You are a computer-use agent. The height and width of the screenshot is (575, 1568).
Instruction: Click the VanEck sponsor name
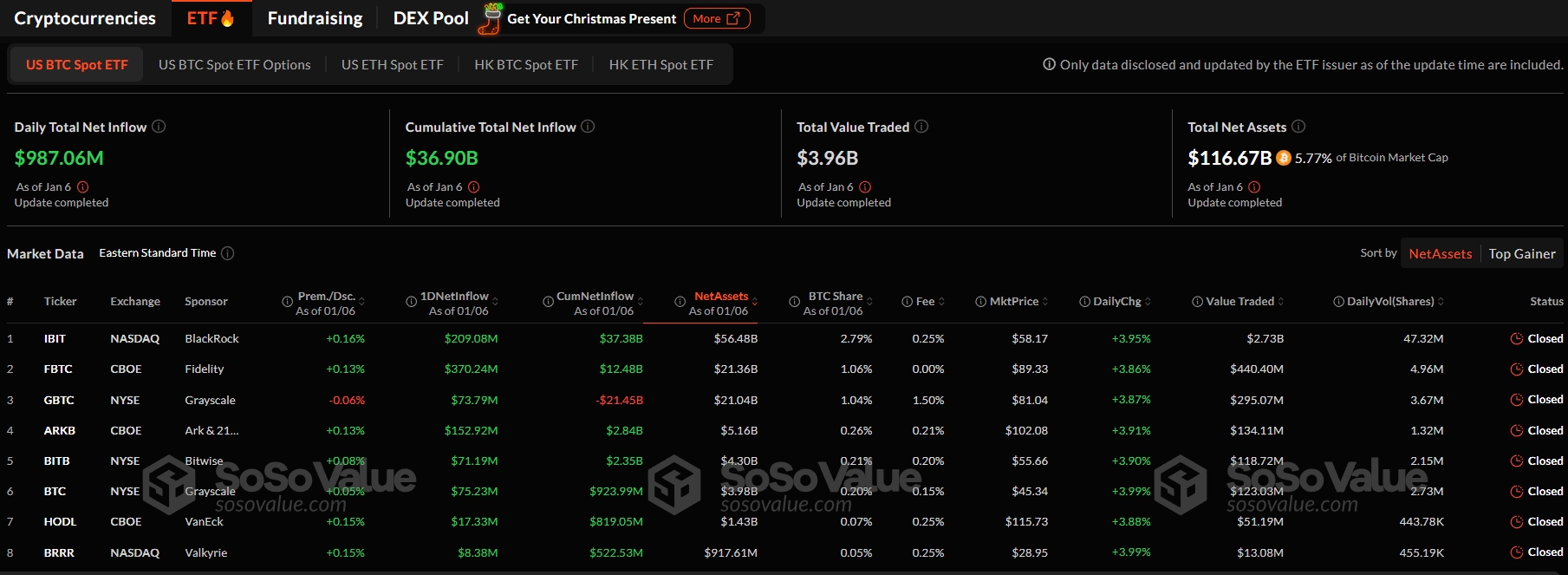coord(204,522)
